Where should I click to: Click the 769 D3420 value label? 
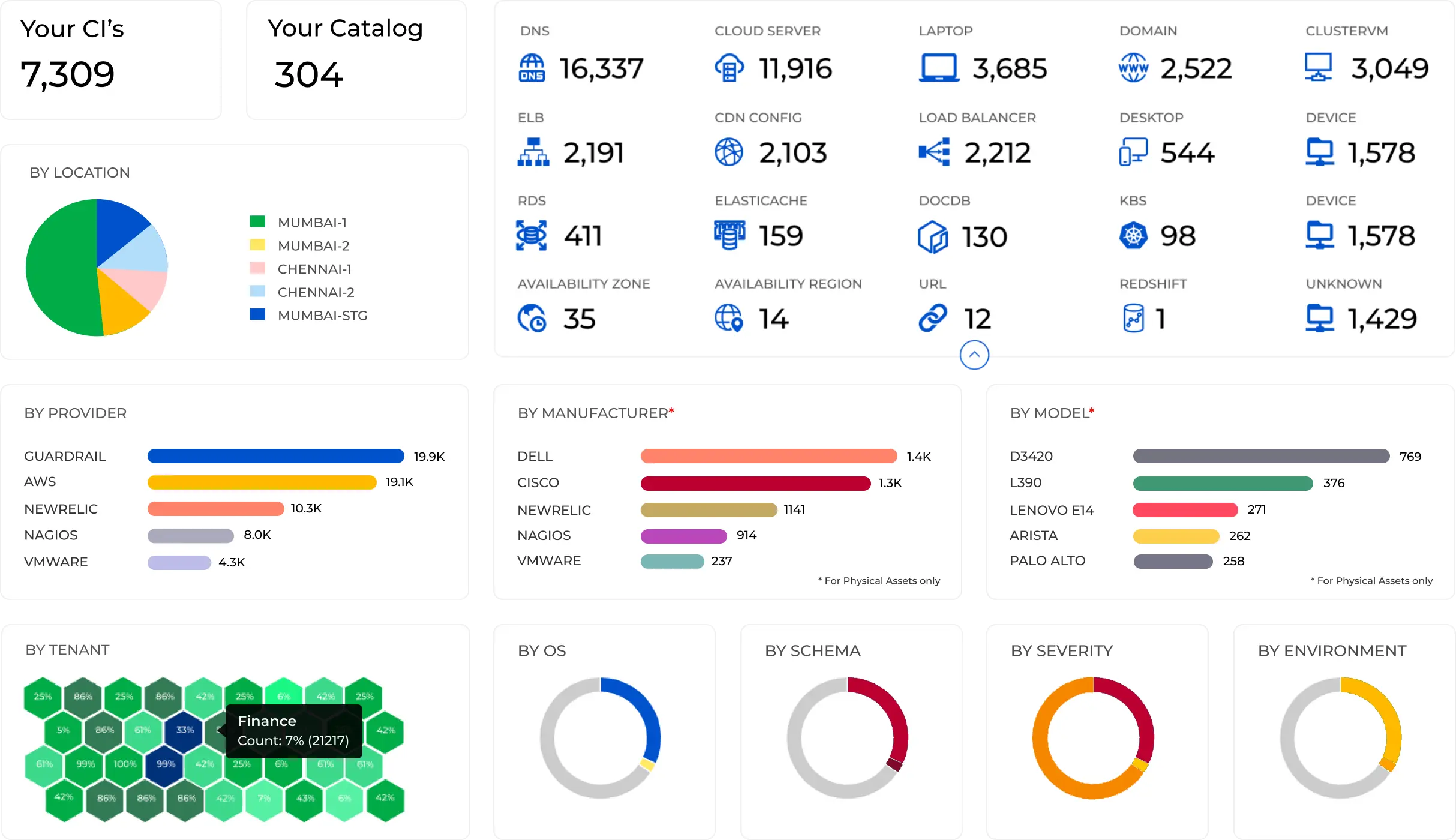[1410, 457]
